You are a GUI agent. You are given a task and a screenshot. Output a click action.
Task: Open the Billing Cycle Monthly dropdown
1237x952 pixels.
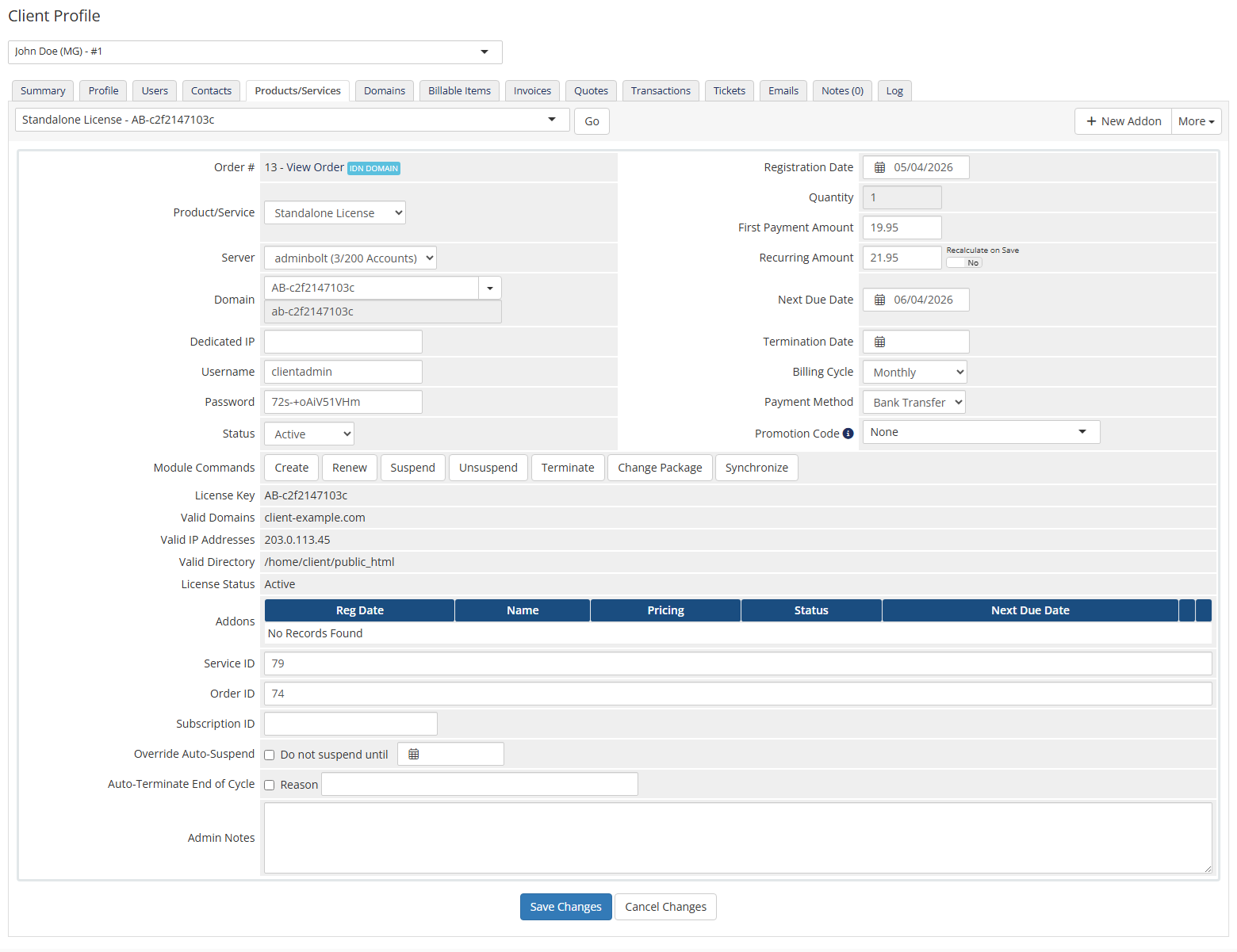coord(915,372)
